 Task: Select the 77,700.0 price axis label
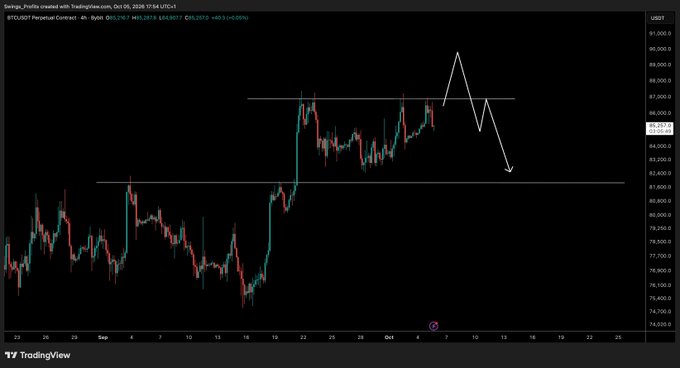point(660,256)
